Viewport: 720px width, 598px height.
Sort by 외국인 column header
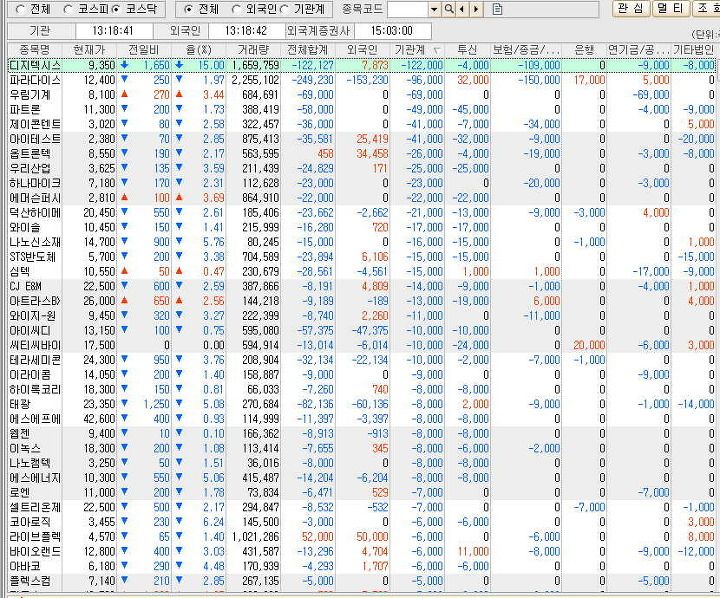coord(362,50)
